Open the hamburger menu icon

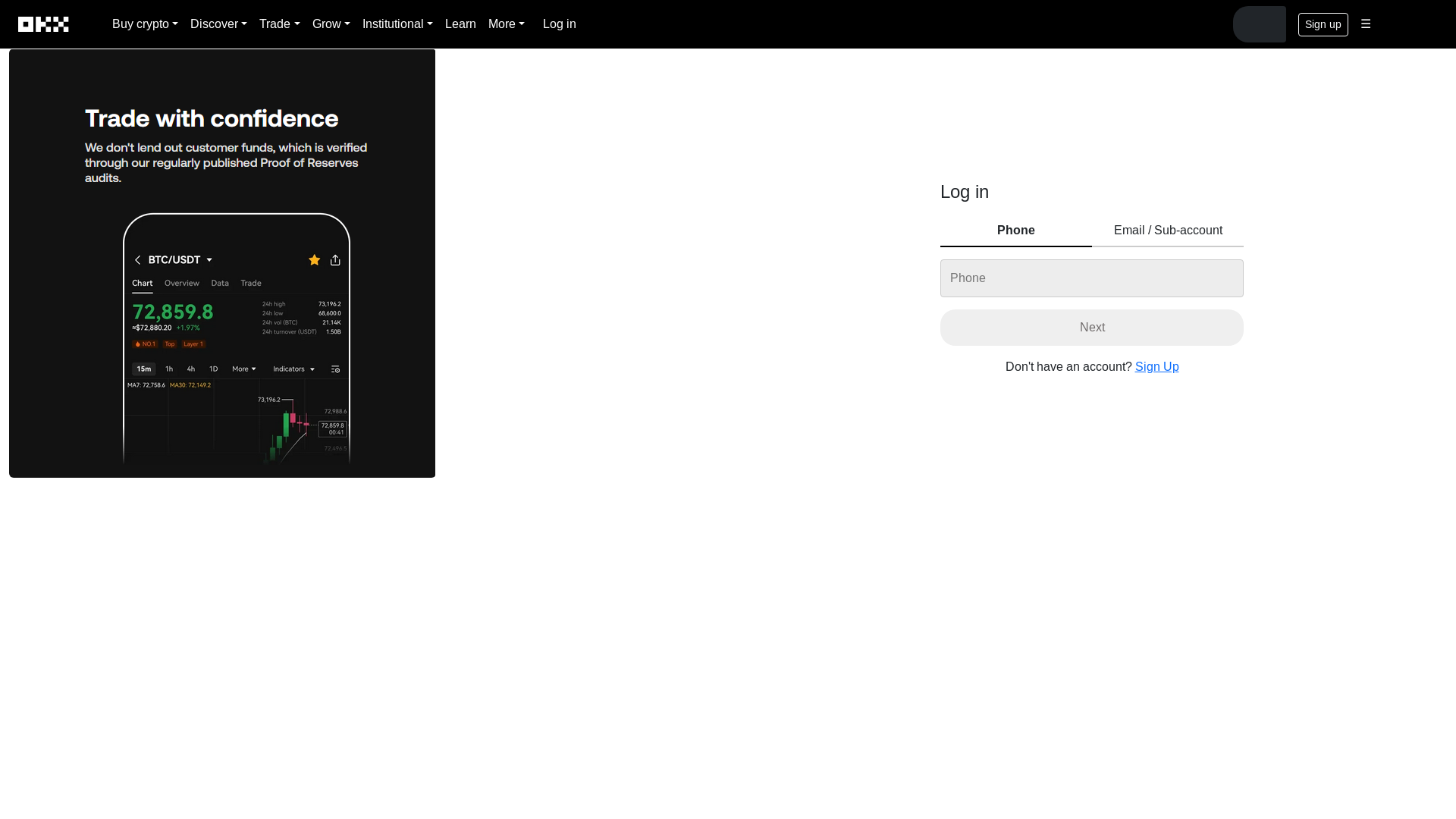(x=1366, y=24)
